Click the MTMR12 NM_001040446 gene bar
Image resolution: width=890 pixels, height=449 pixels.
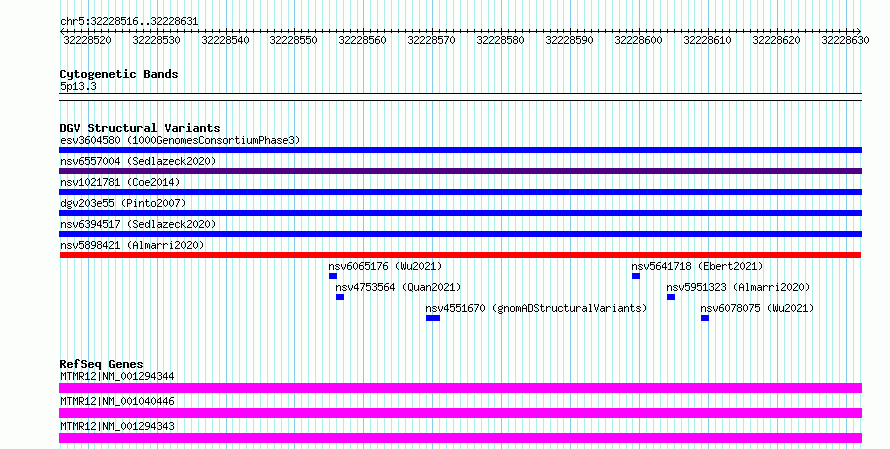(x=460, y=413)
